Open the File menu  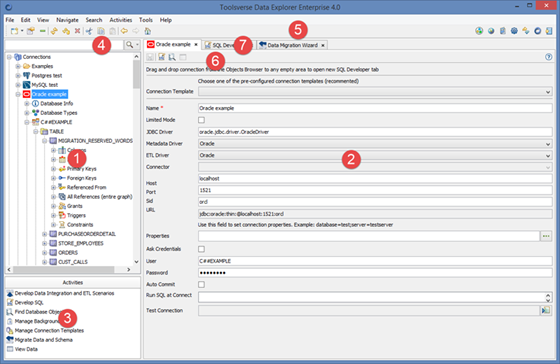[10, 20]
